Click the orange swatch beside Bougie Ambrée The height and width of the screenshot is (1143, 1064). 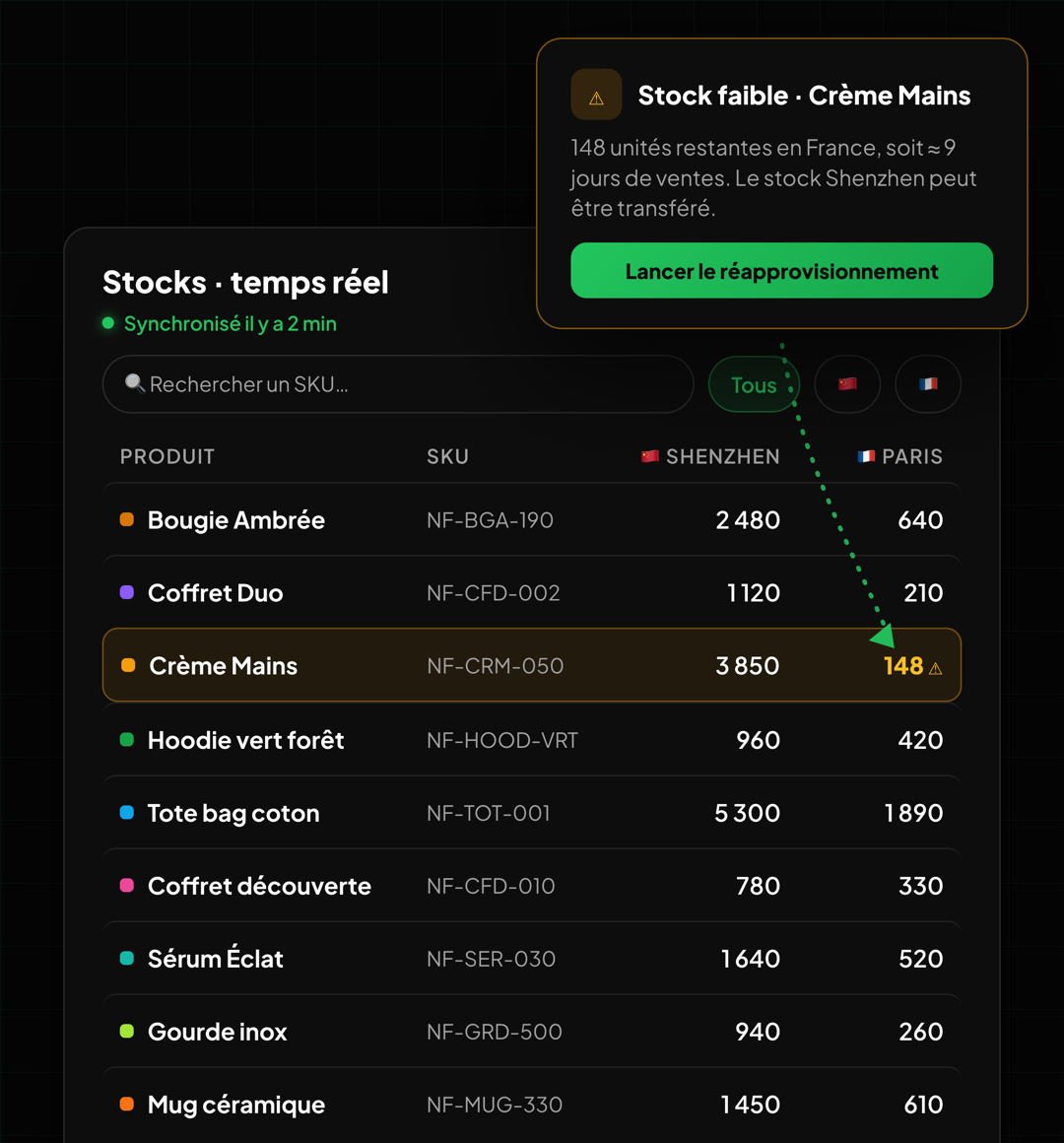point(127,519)
